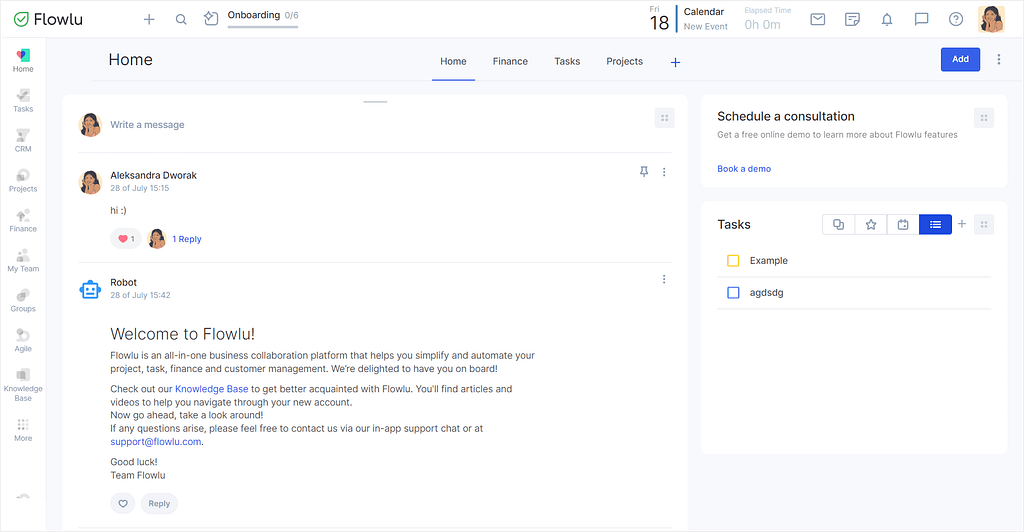Switch to the Tasks tab

click(x=567, y=61)
